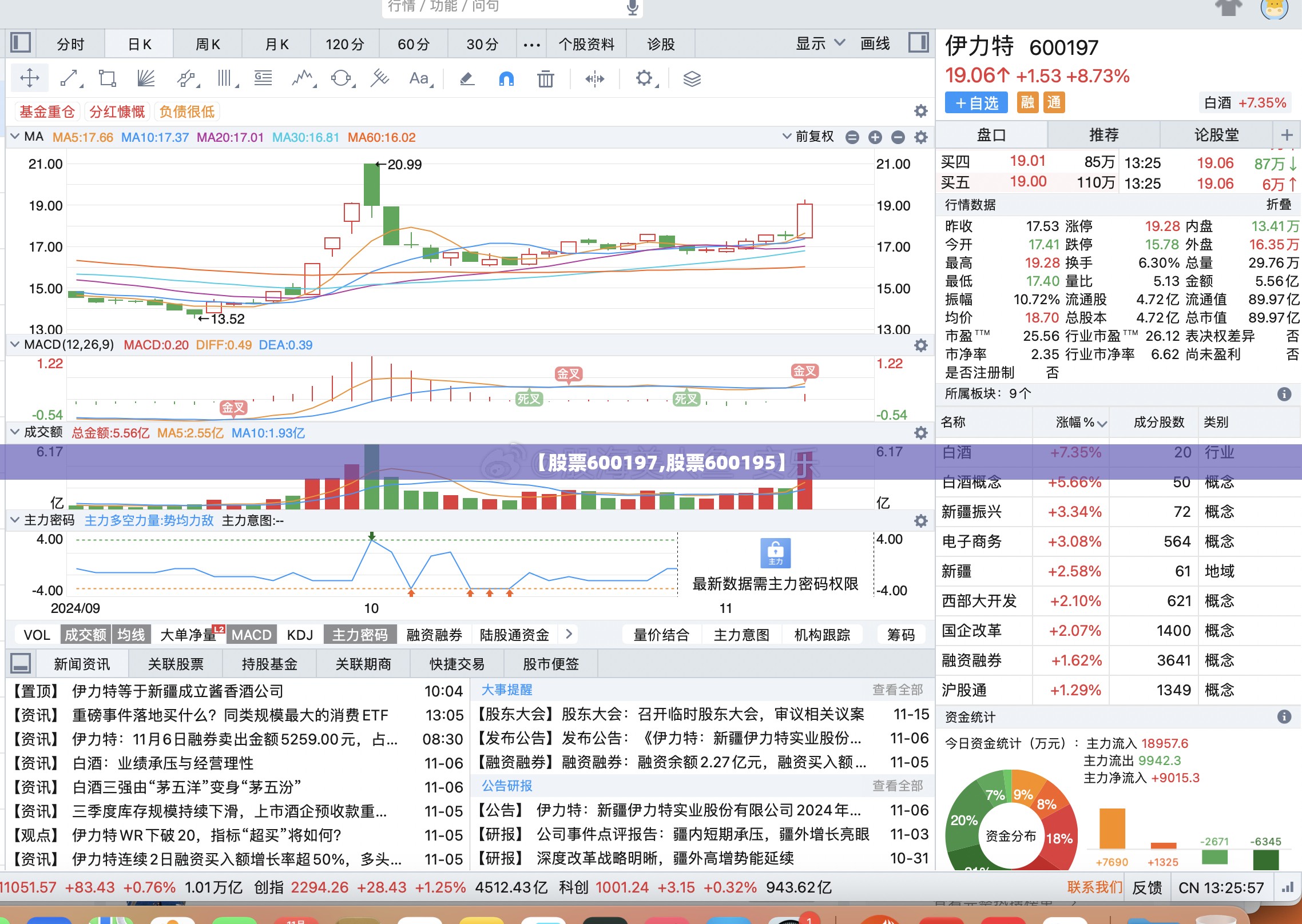
Task: Open the layers stack icon
Action: tap(692, 78)
